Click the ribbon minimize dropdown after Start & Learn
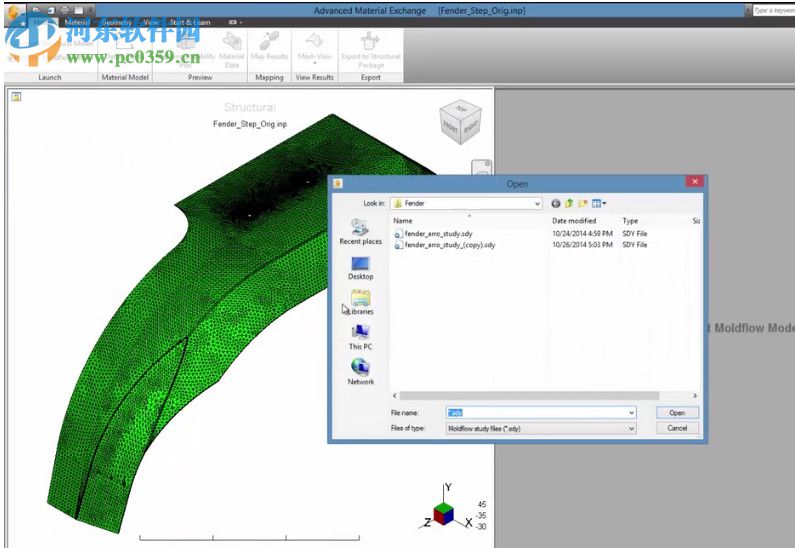This screenshot has height=548, width=795. 235,22
